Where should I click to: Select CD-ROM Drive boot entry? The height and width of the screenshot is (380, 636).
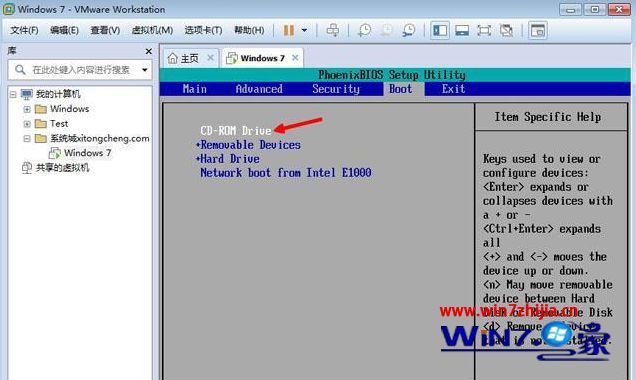[x=236, y=131]
